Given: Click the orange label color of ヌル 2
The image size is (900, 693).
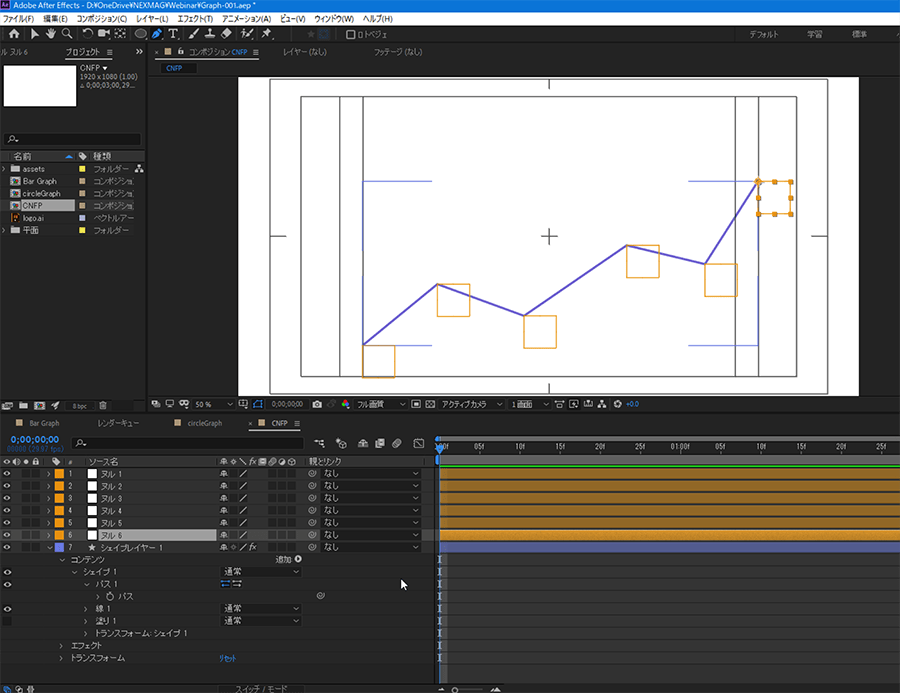Looking at the screenshot, I should (x=58, y=486).
